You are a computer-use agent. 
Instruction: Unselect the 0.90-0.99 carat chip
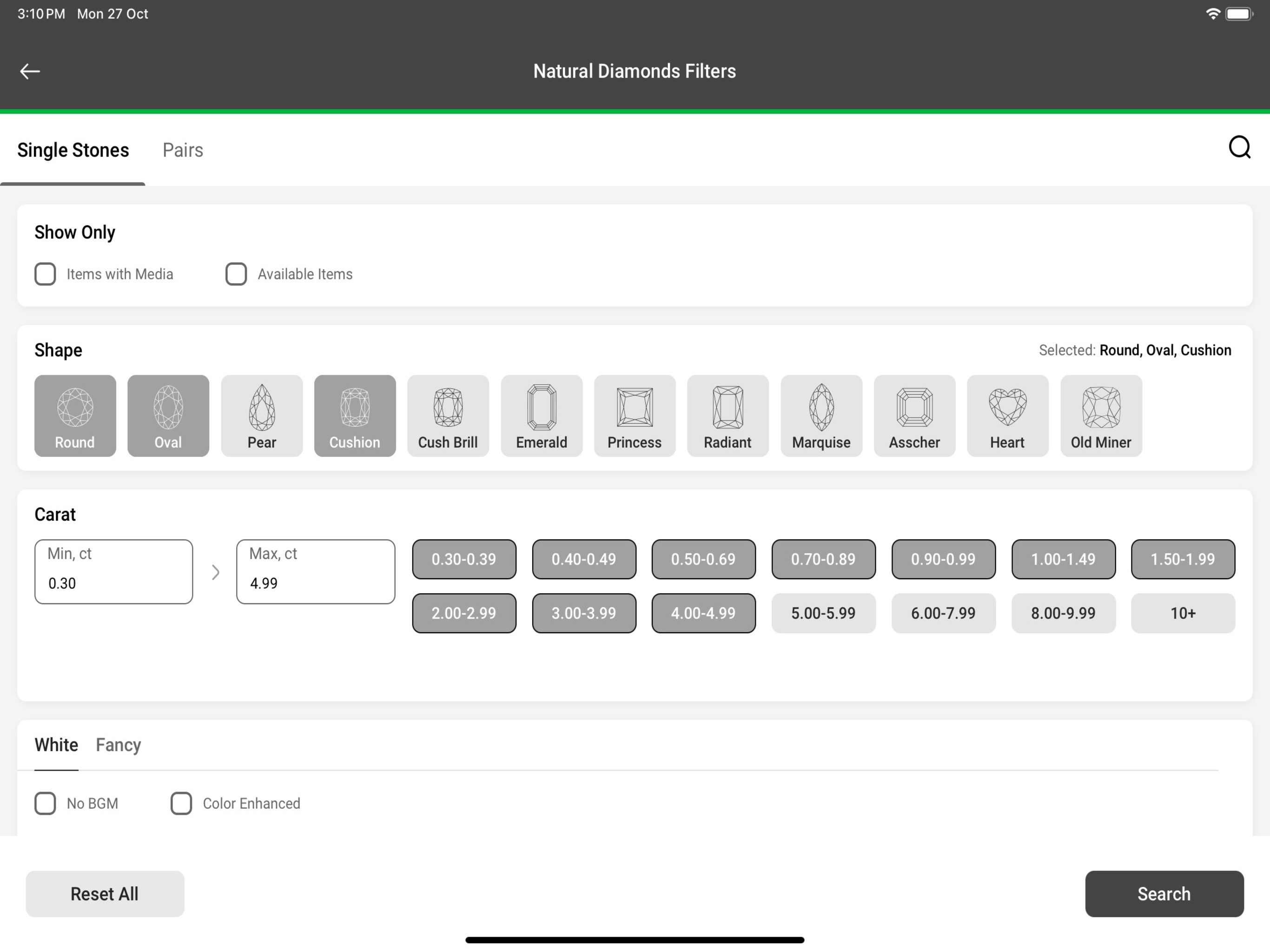(943, 559)
